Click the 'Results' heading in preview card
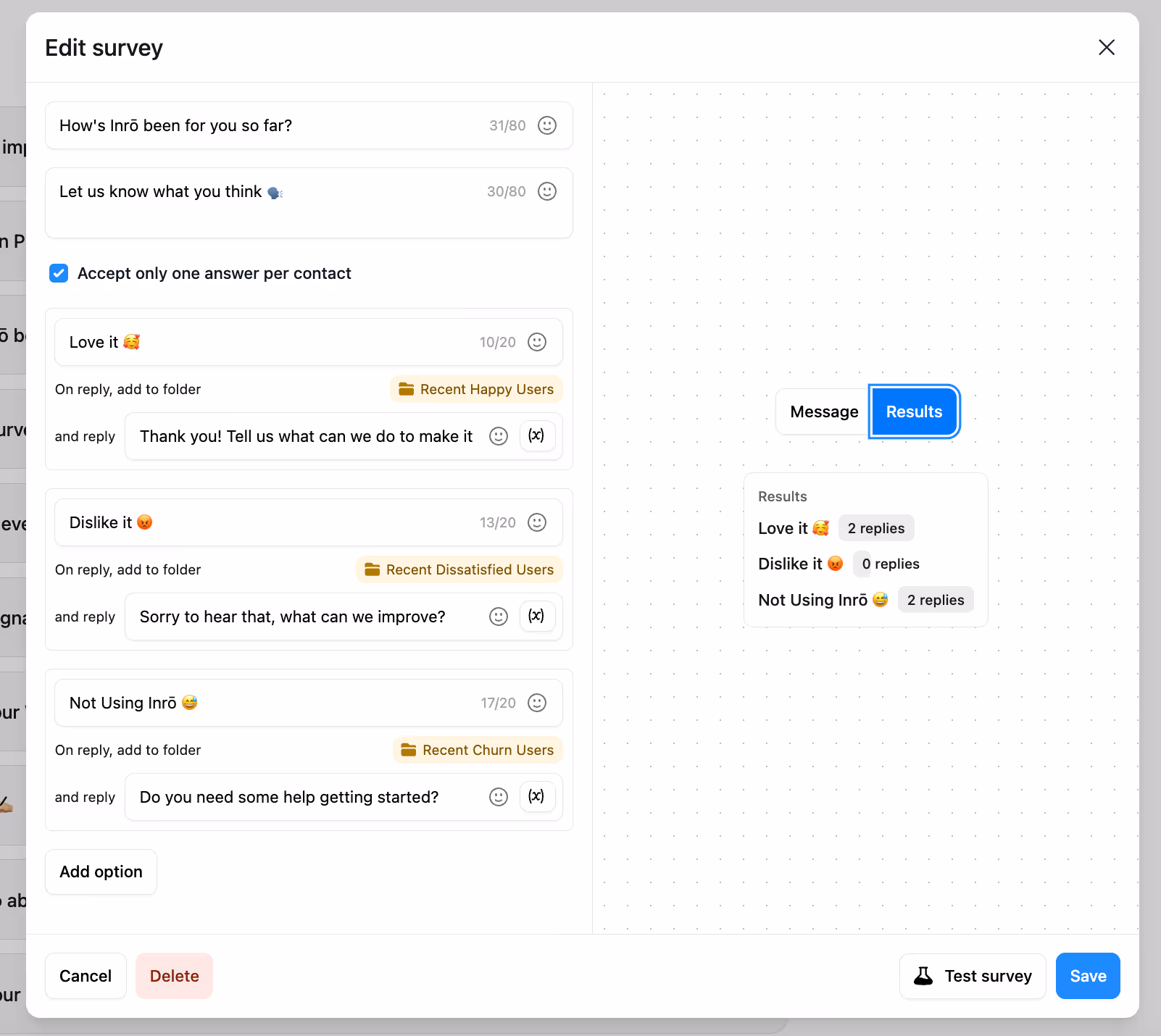 (x=782, y=496)
